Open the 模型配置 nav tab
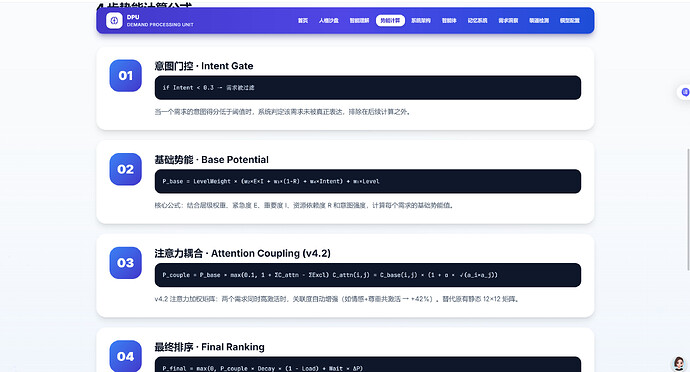 click(569, 21)
